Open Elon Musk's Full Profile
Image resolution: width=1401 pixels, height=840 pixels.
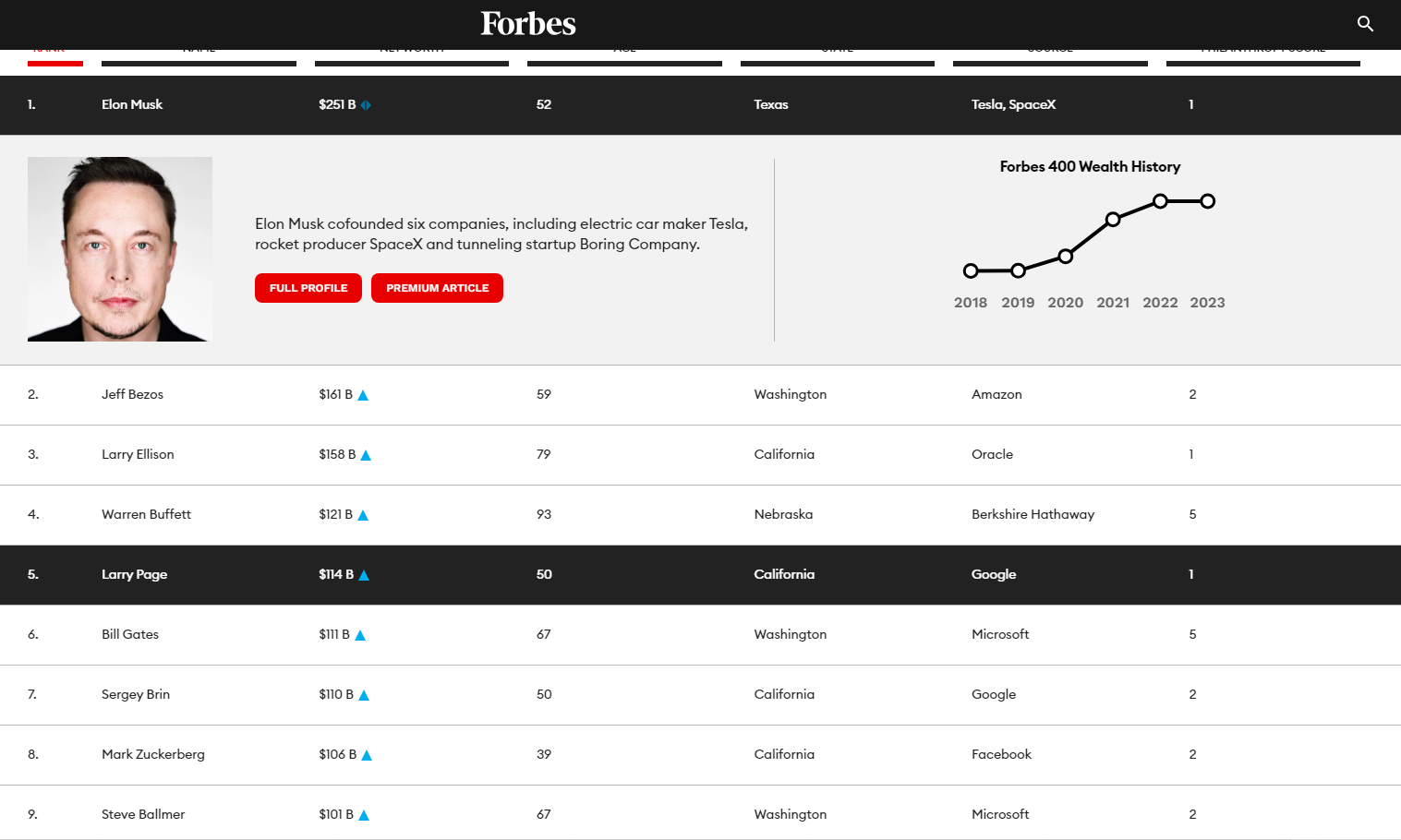click(x=308, y=288)
